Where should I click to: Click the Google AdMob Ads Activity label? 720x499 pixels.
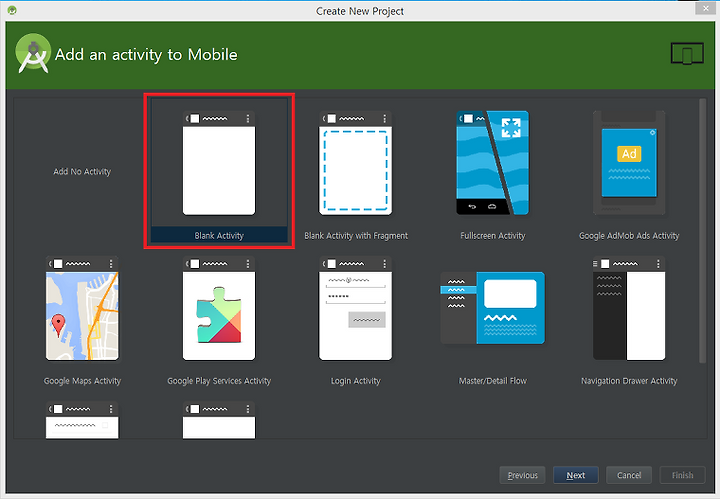(x=629, y=235)
